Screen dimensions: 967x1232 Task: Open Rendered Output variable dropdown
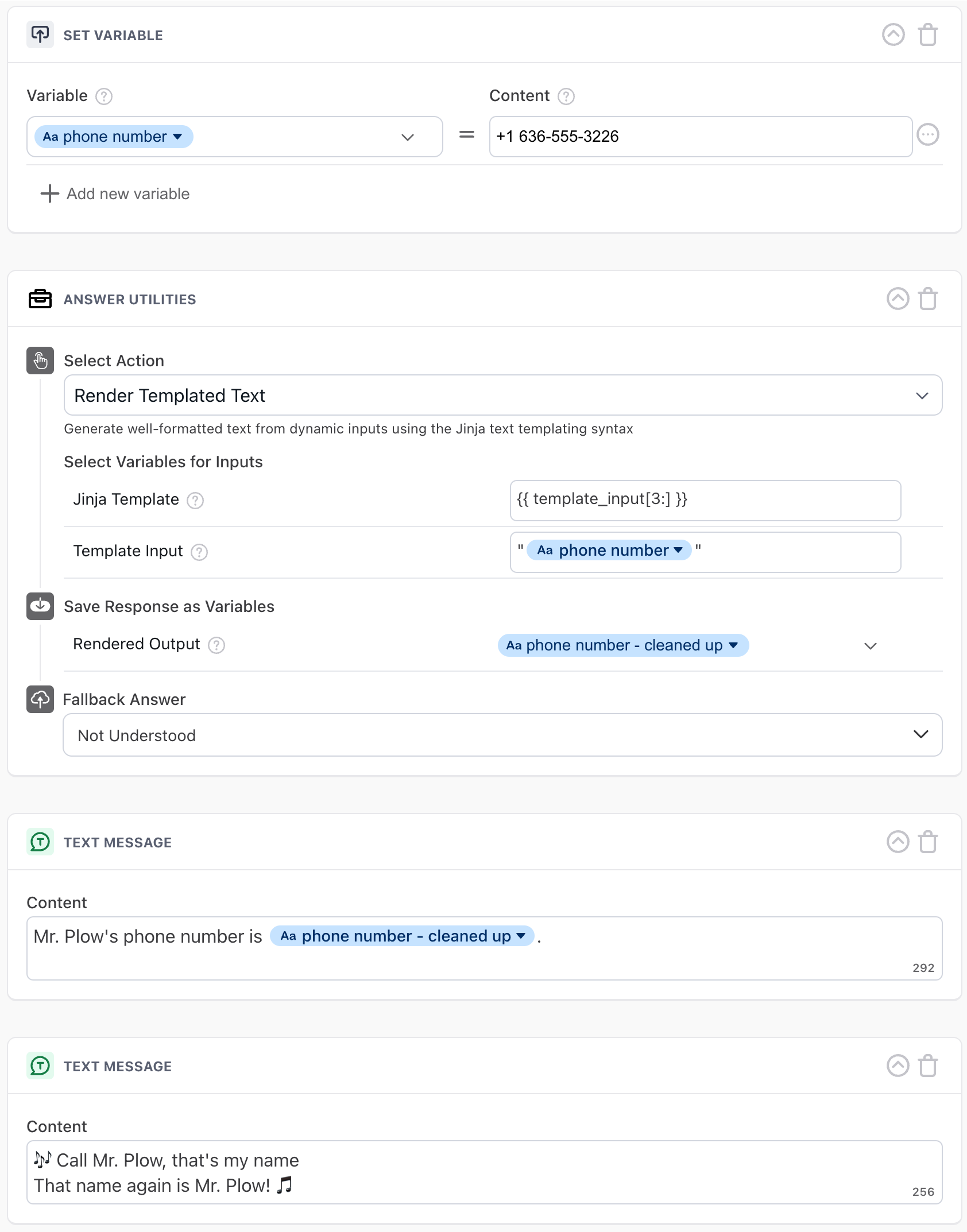tap(870, 646)
